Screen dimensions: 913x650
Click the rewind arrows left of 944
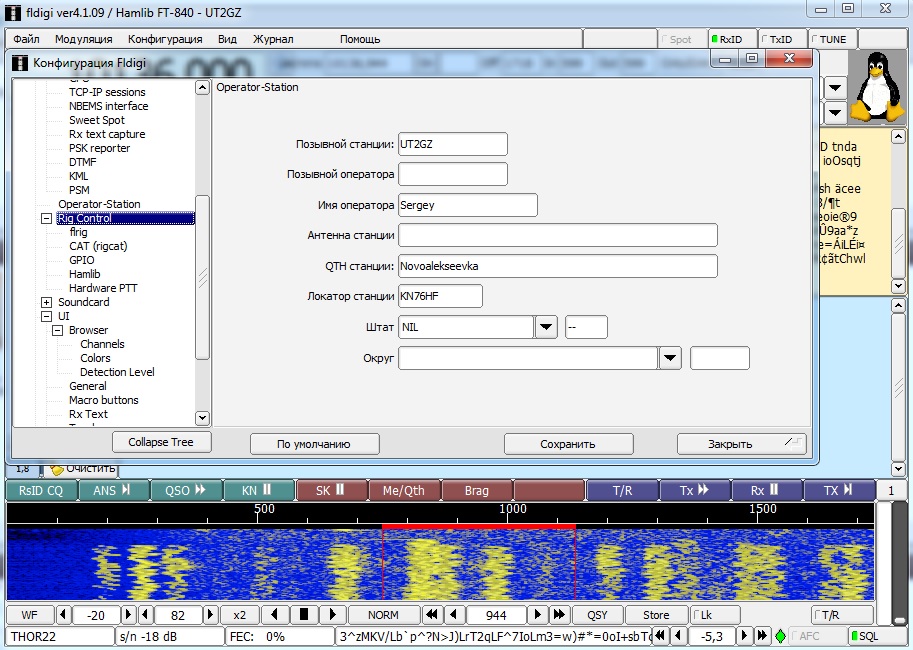pos(432,615)
